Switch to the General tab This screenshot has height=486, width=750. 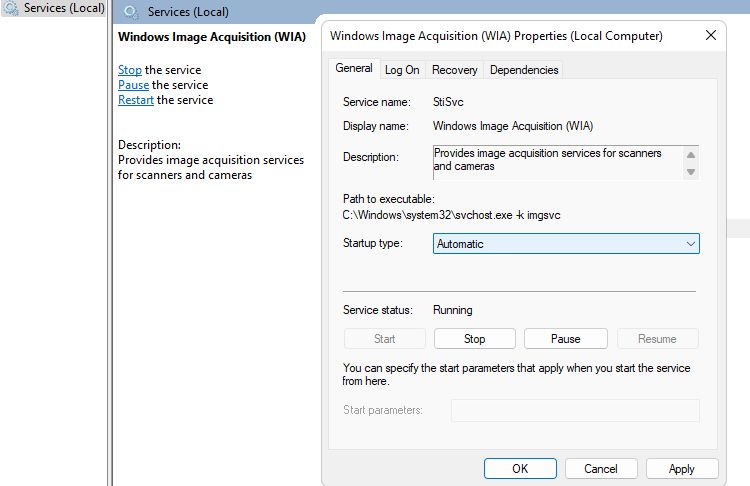(354, 68)
